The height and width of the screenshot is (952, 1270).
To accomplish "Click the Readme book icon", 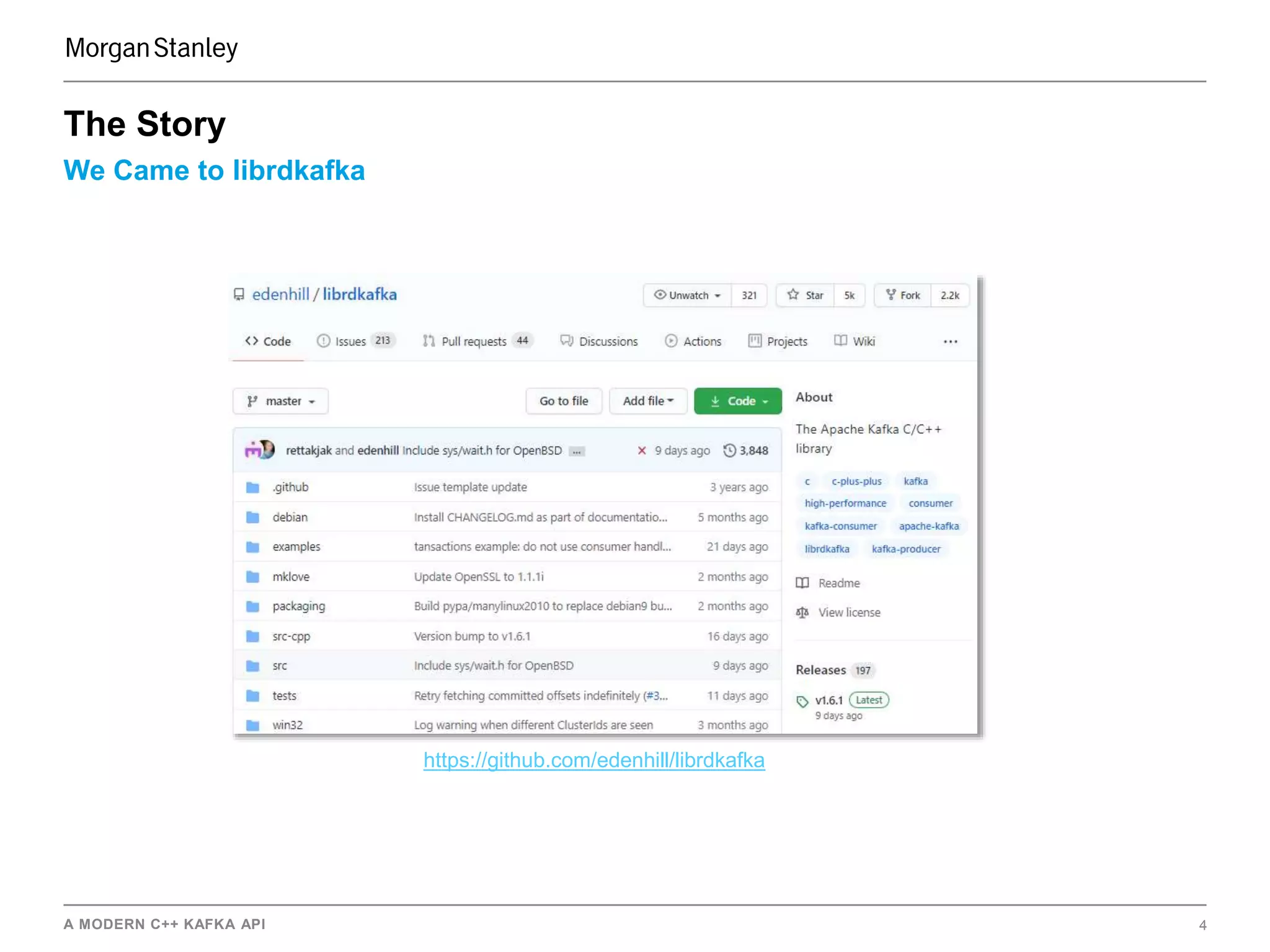I will pos(802,583).
